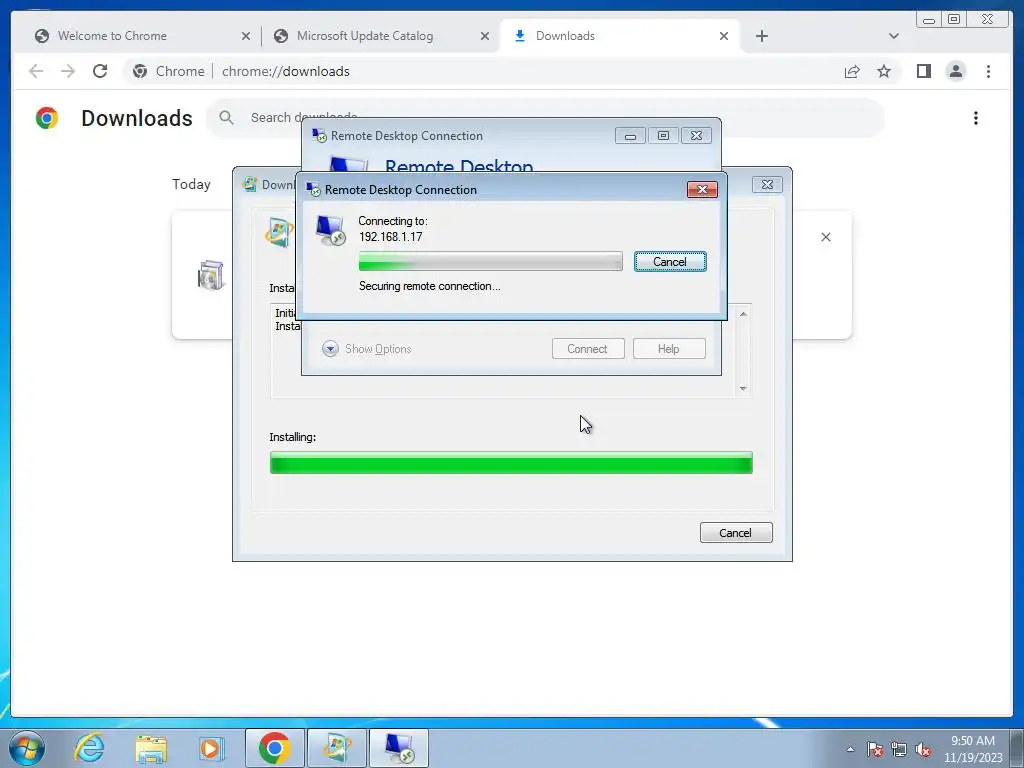The image size is (1024, 768).
Task: Show hidden system tray icons
Action: (850, 749)
